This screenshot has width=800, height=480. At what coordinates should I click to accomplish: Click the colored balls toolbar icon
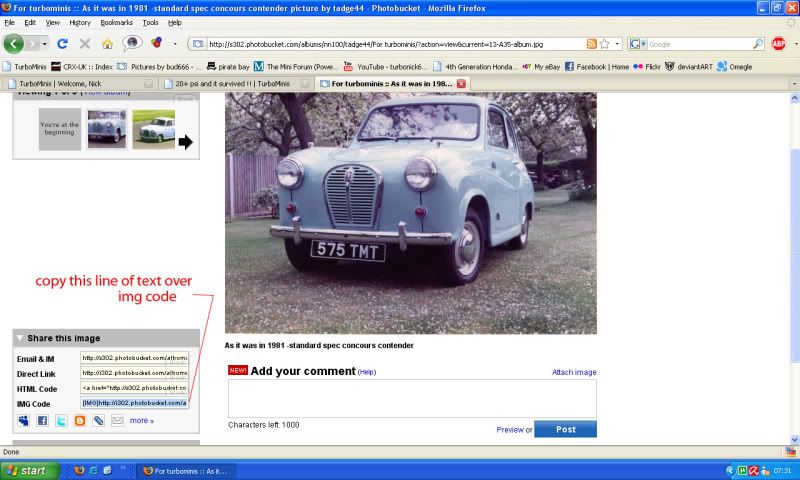coord(157,43)
